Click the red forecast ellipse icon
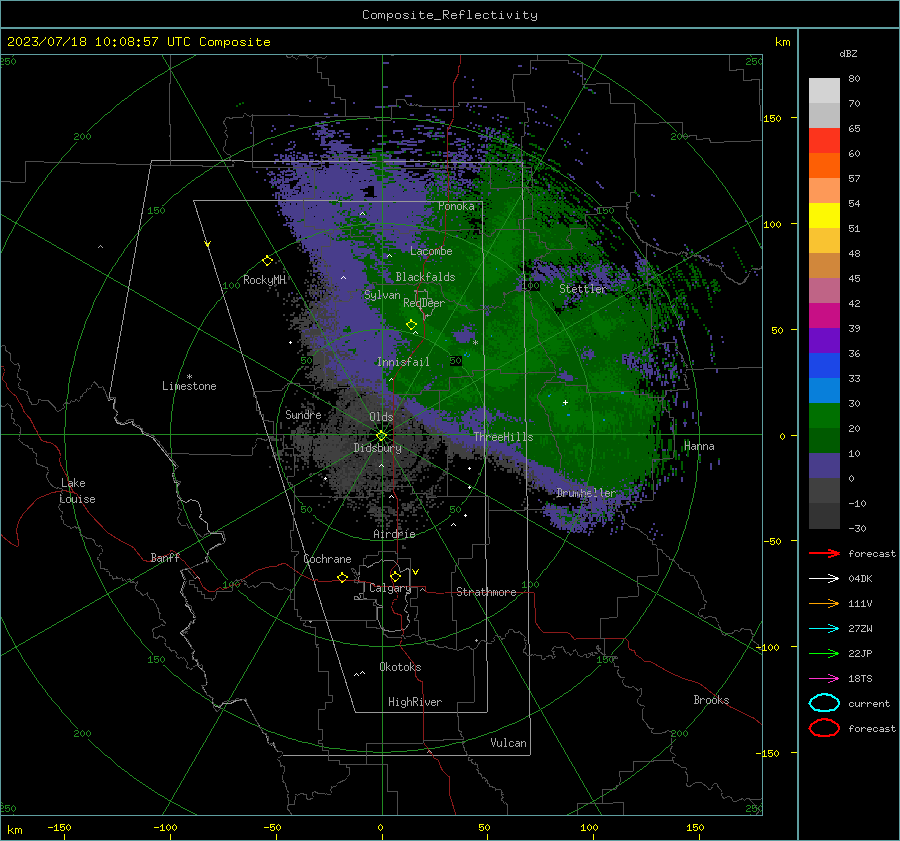Screen dimensions: 900x841 [x=824, y=728]
